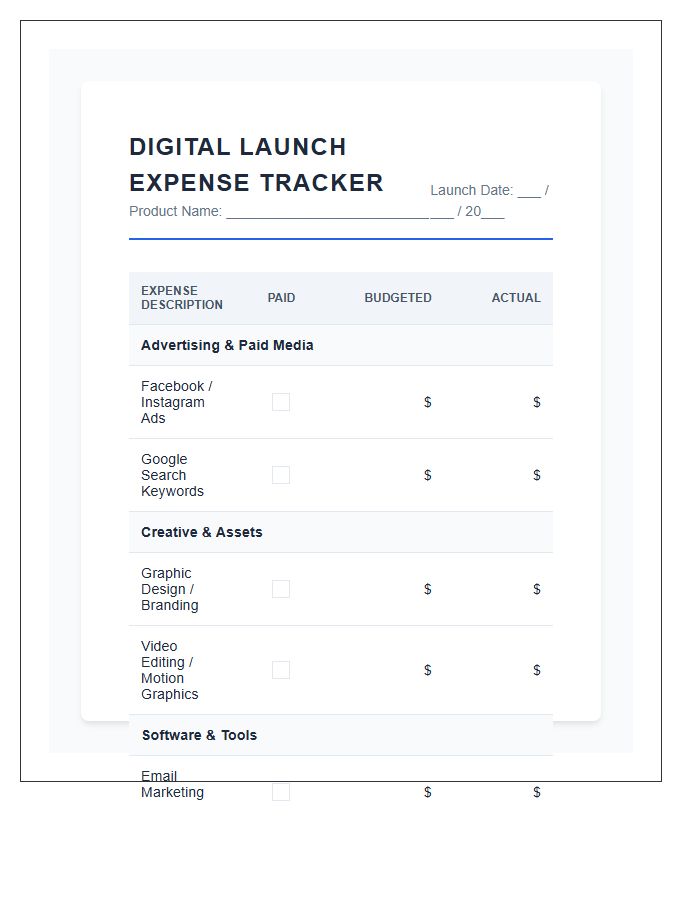This screenshot has width=700, height=900.
Task: Click actual amount cell for Google Search Keywords
Action: pyautogui.click(x=498, y=475)
